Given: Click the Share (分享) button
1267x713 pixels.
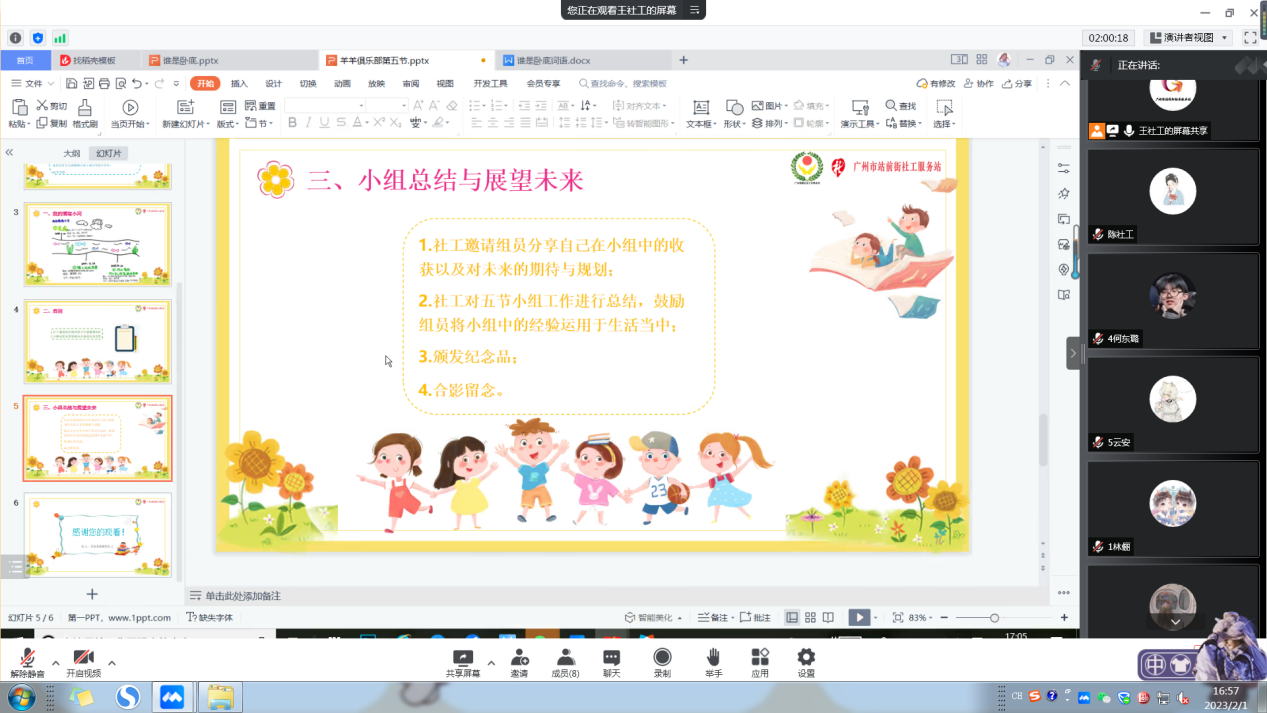Looking at the screenshot, I should [x=1017, y=84].
